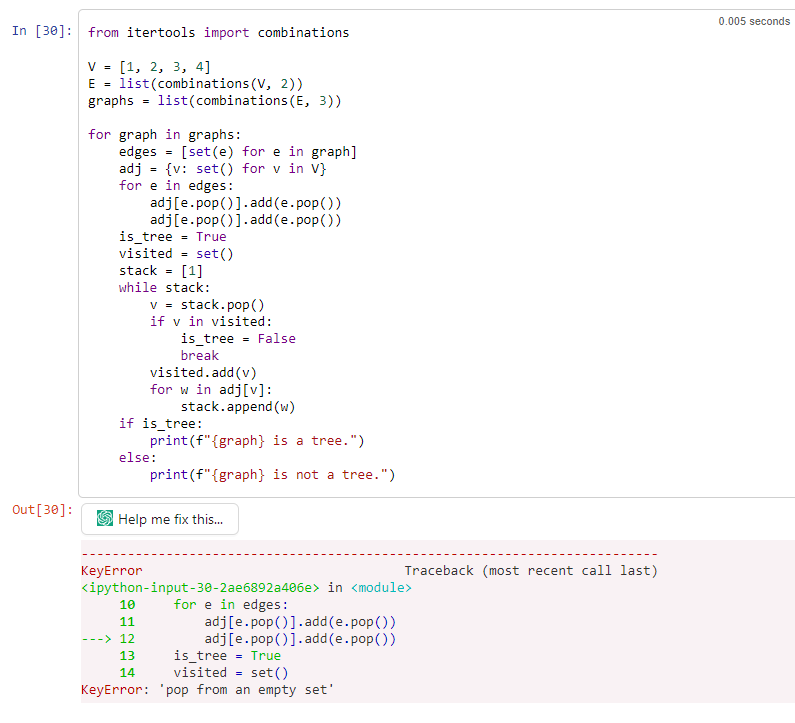Click the '0.005 seconds' execution time text
This screenshot has width=795, height=723.
coord(754,21)
